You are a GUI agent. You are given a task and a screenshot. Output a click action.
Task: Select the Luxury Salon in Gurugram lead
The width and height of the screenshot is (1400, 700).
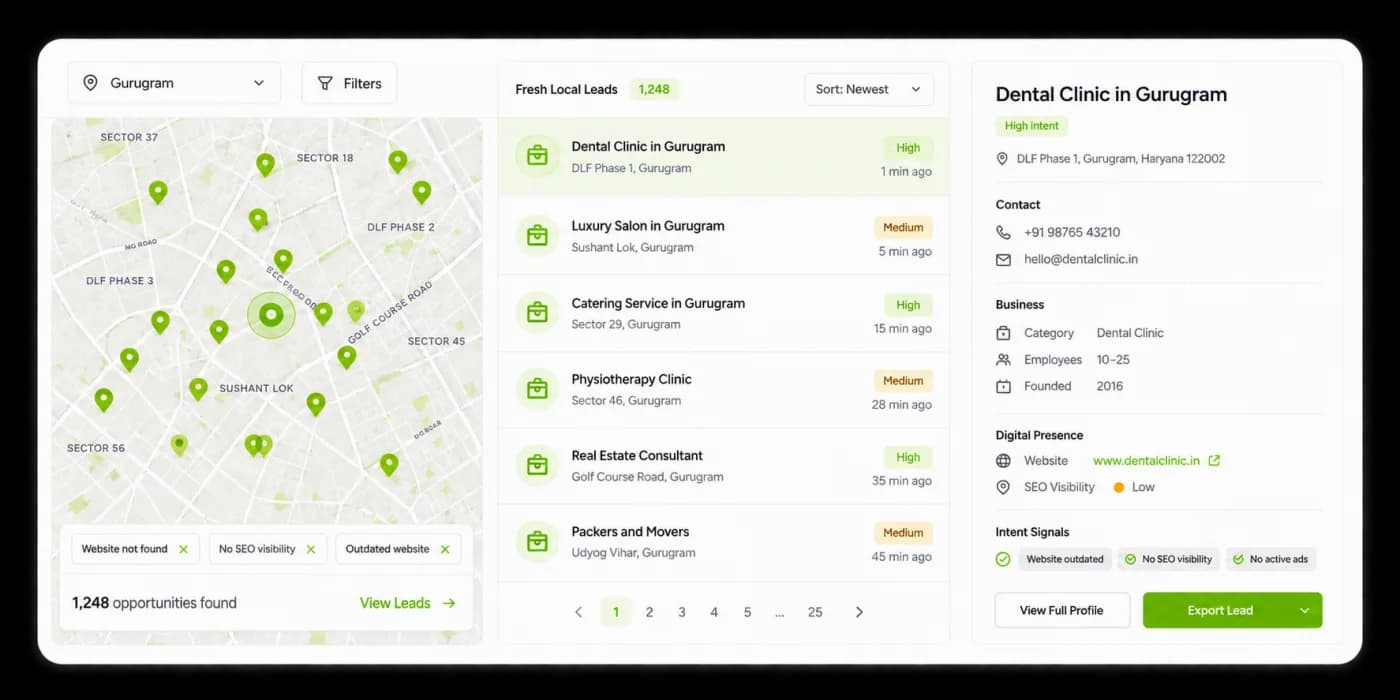pos(723,236)
